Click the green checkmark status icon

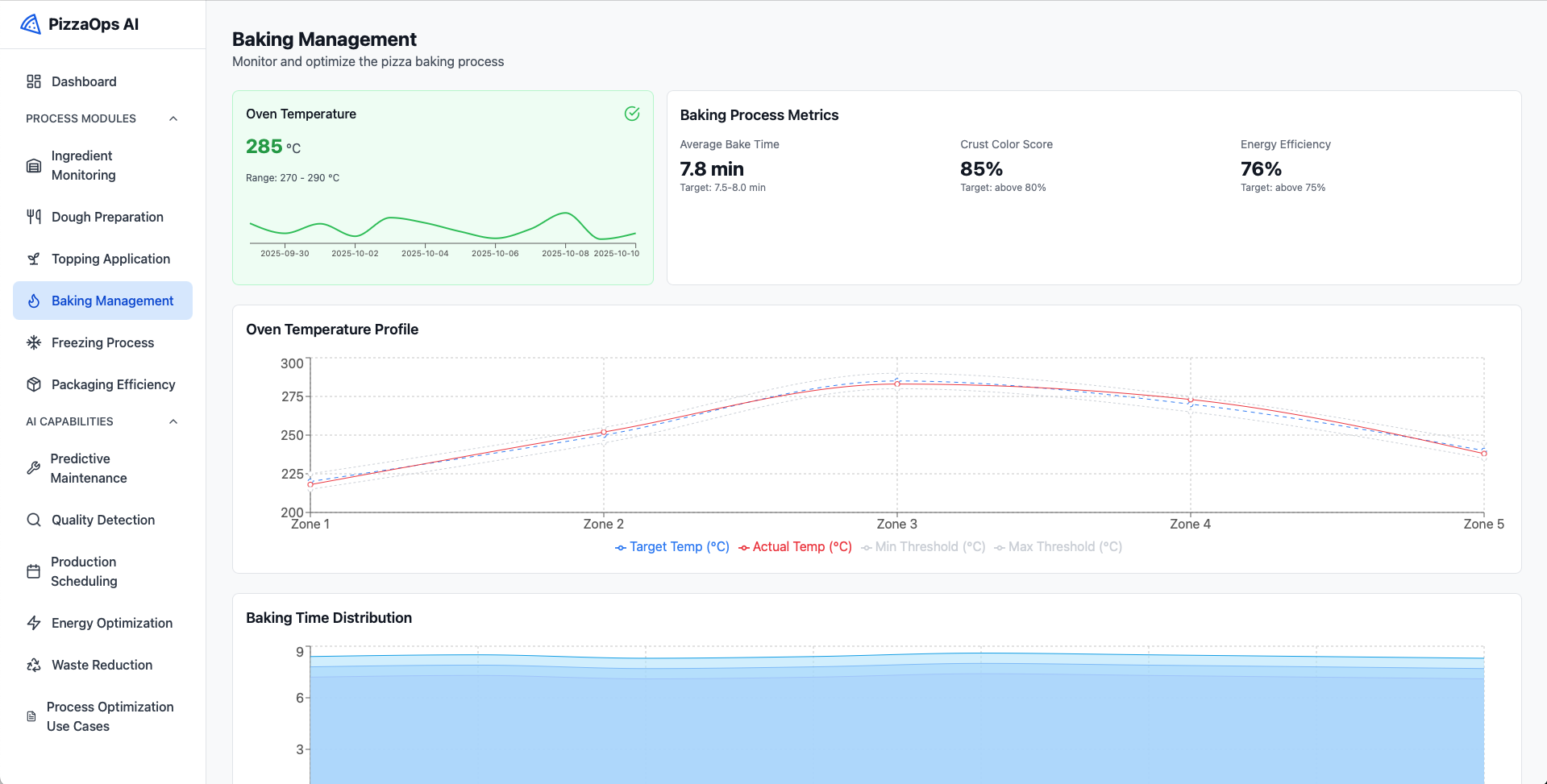coord(632,114)
